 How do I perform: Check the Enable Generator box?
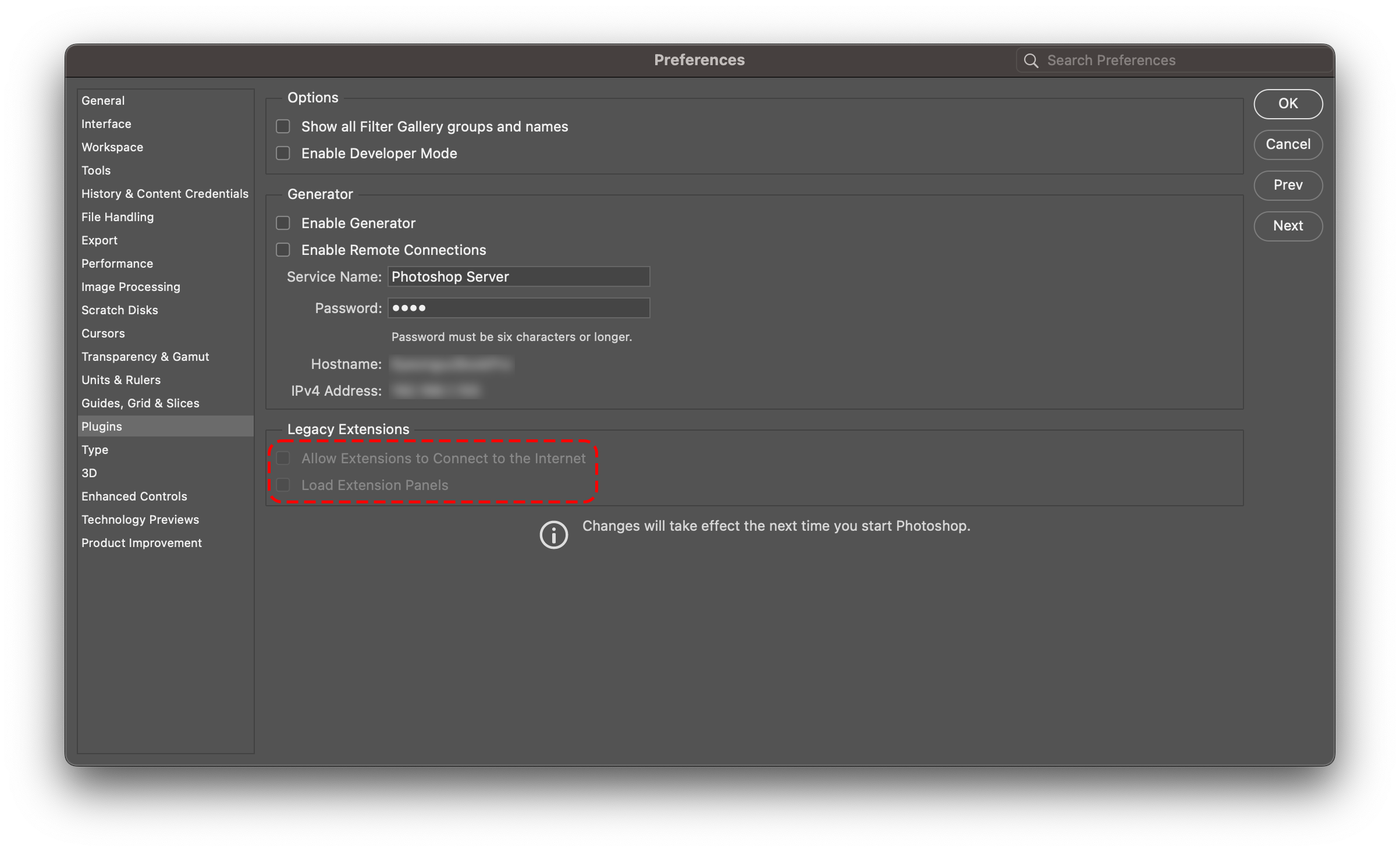pyautogui.click(x=283, y=223)
